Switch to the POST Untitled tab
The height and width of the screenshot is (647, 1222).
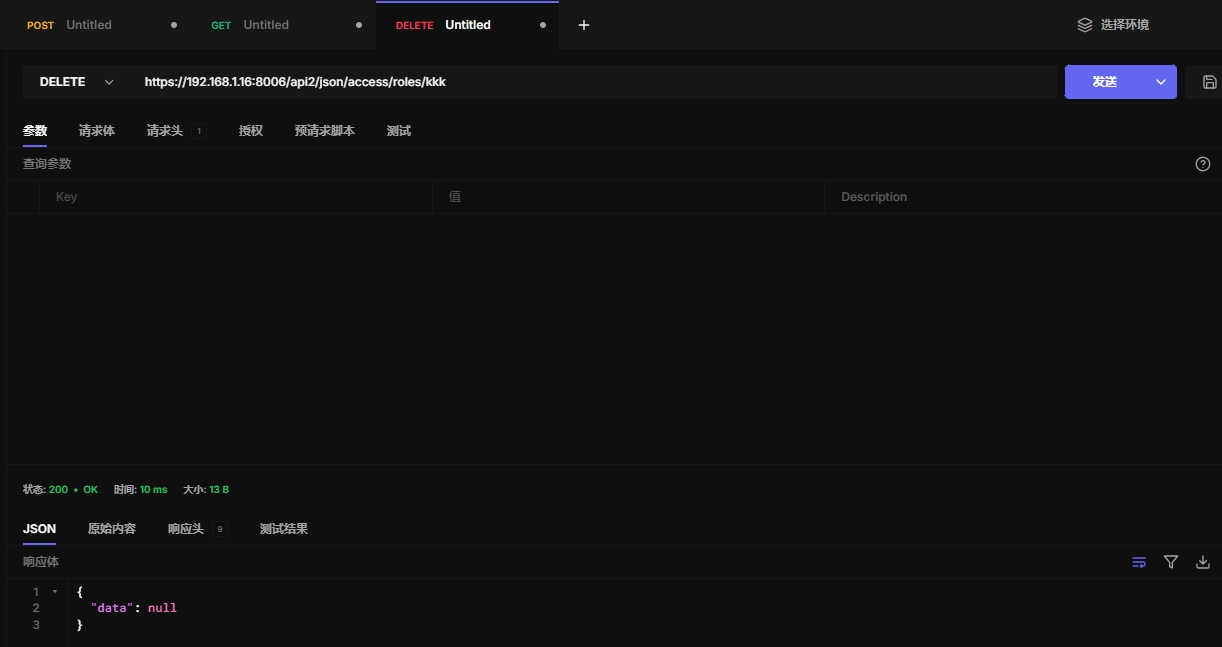(88, 25)
